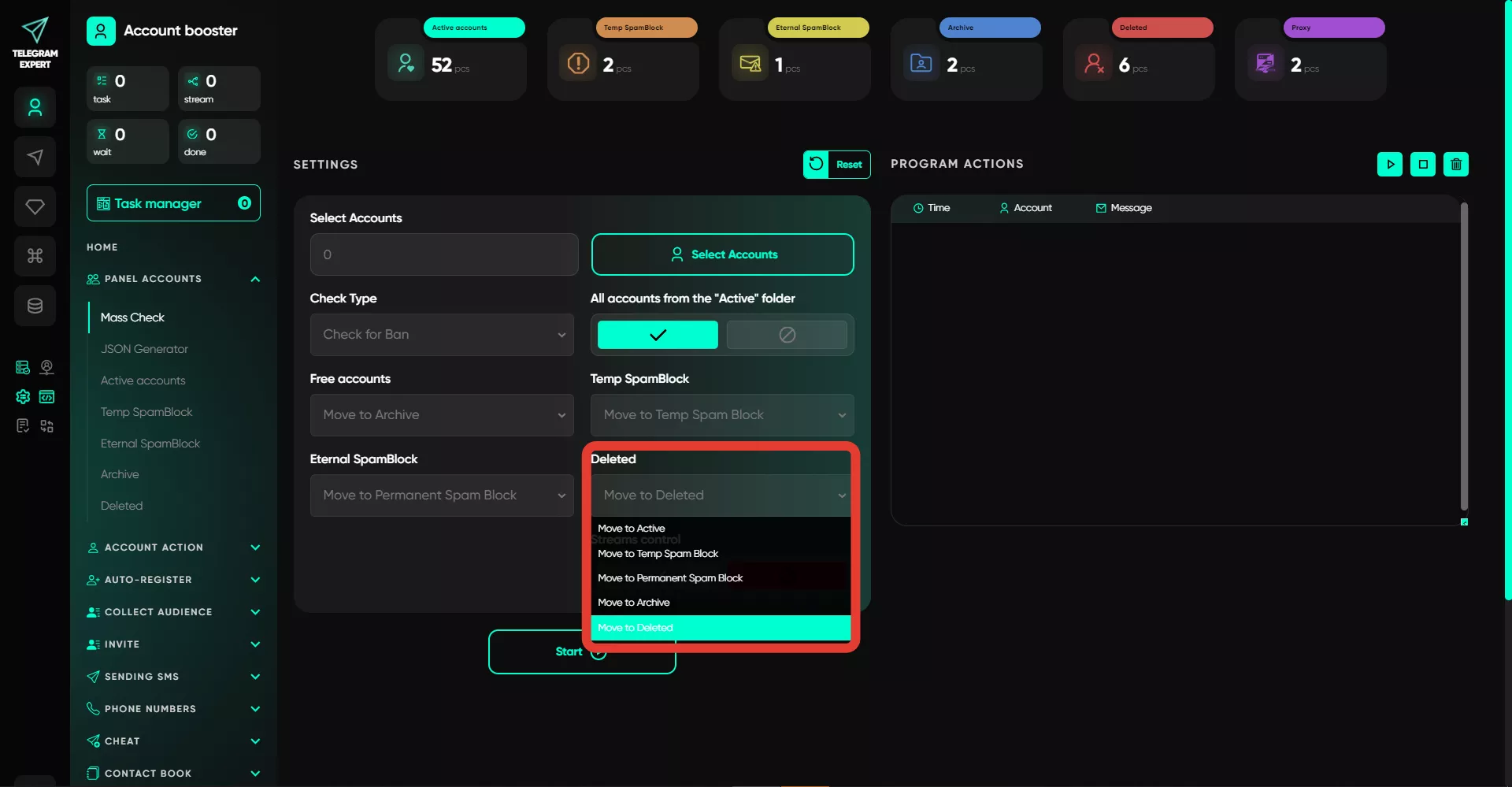Close the Deleted action dropdown
The width and height of the screenshot is (1512, 787).
pos(722,496)
